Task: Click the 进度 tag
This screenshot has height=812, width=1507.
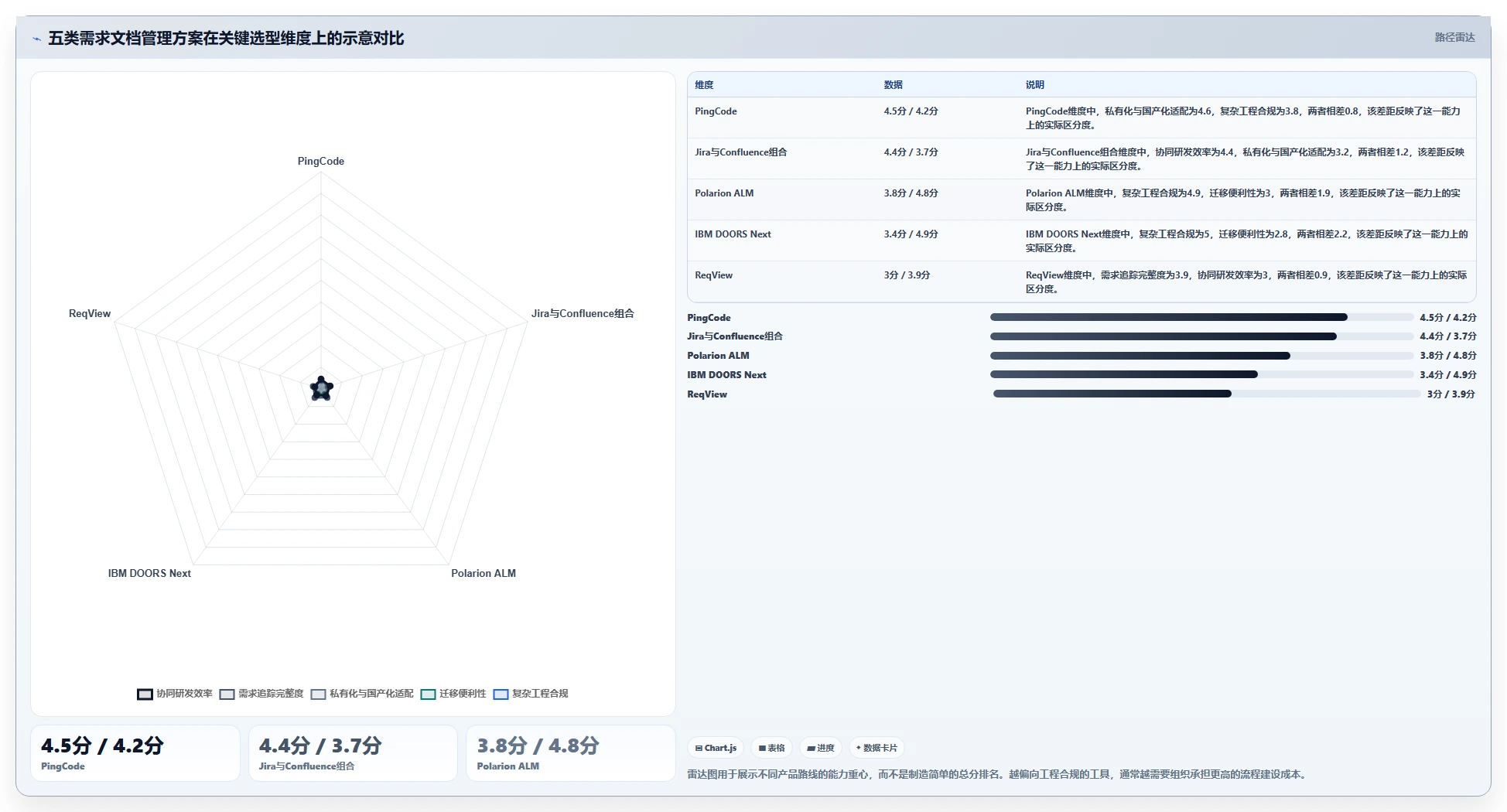Action: tap(820, 748)
